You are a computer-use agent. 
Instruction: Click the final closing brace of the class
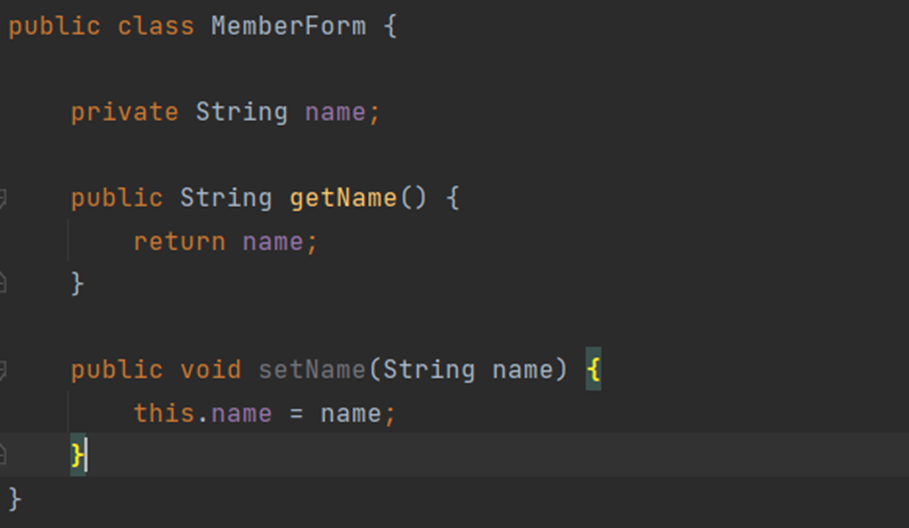[x=14, y=499]
